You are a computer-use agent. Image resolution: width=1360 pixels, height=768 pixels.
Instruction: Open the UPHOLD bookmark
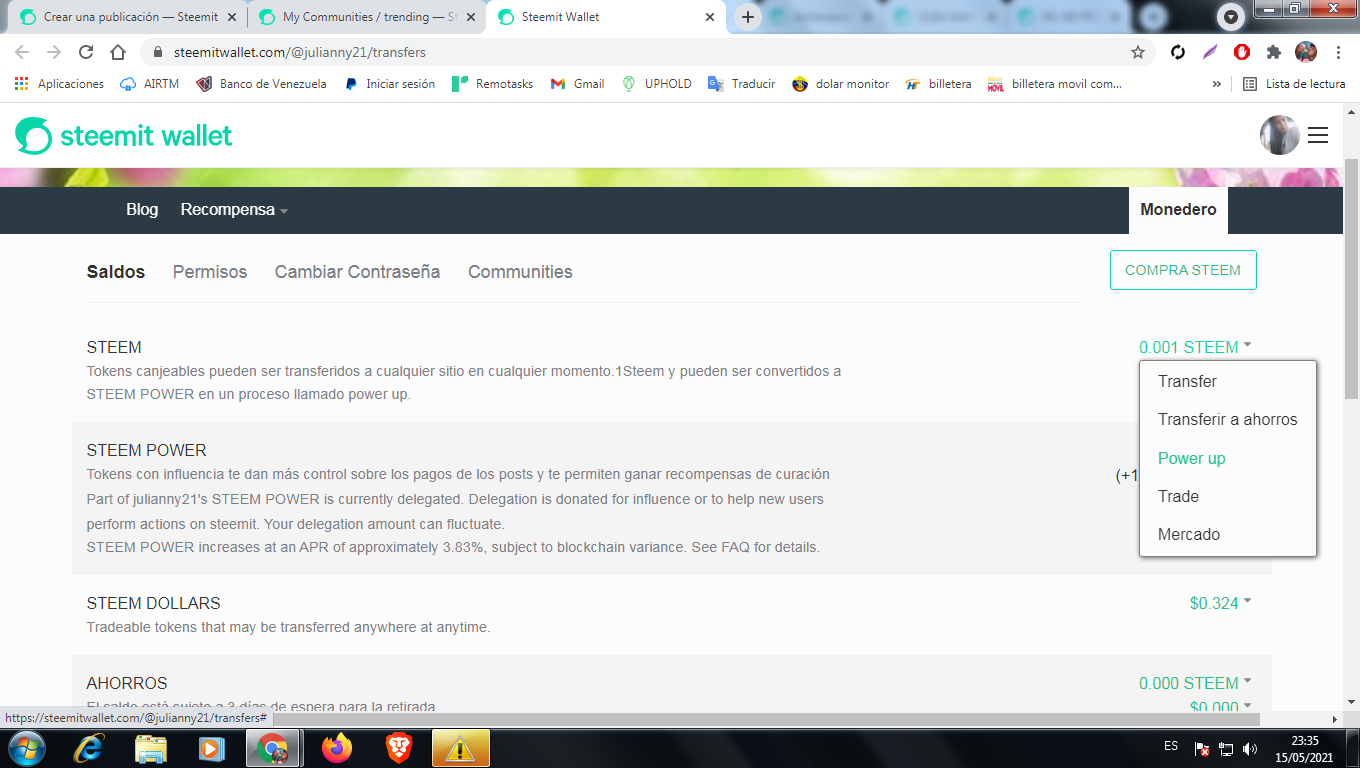coord(656,84)
